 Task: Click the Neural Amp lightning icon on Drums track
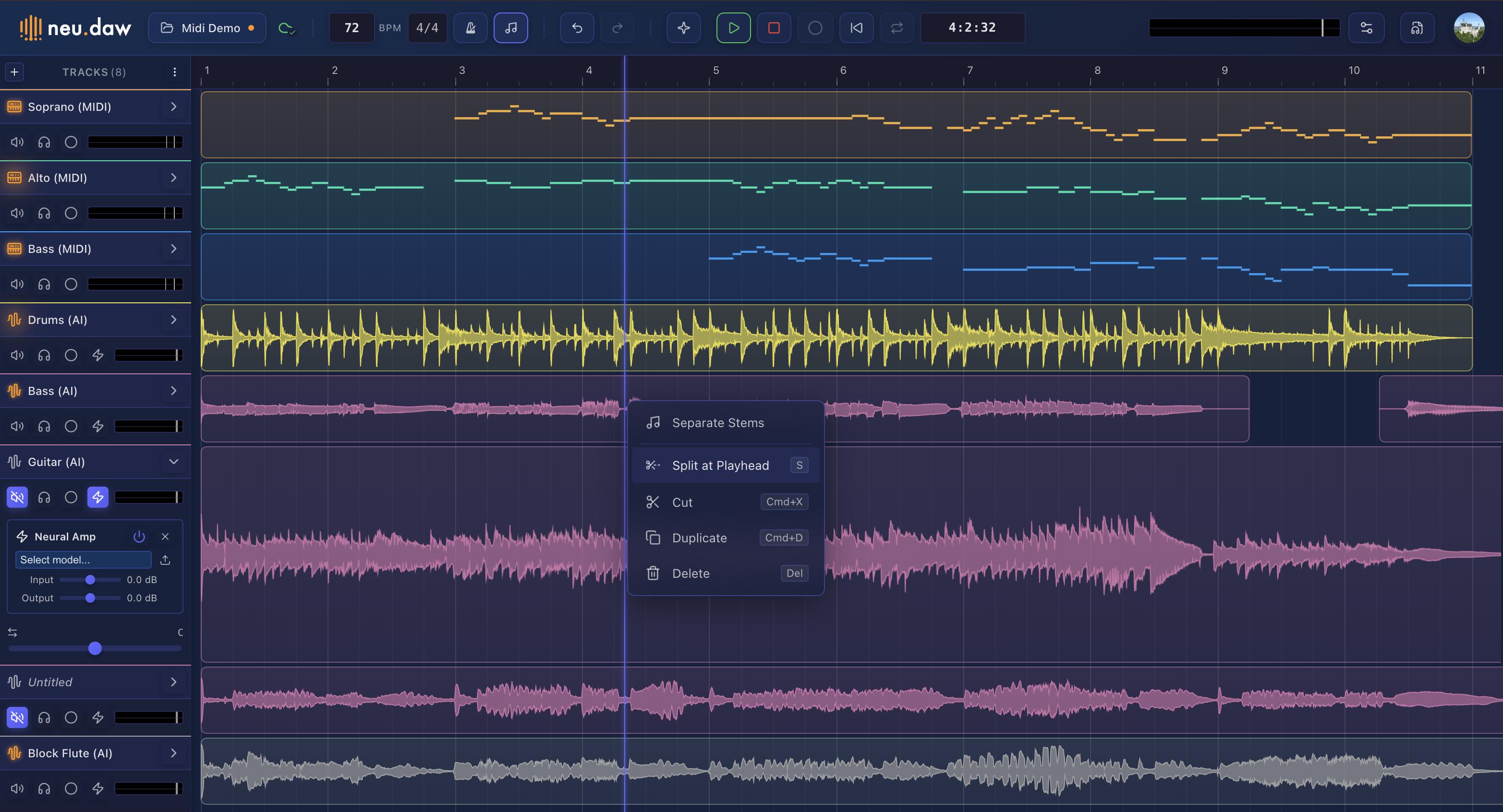click(x=97, y=355)
